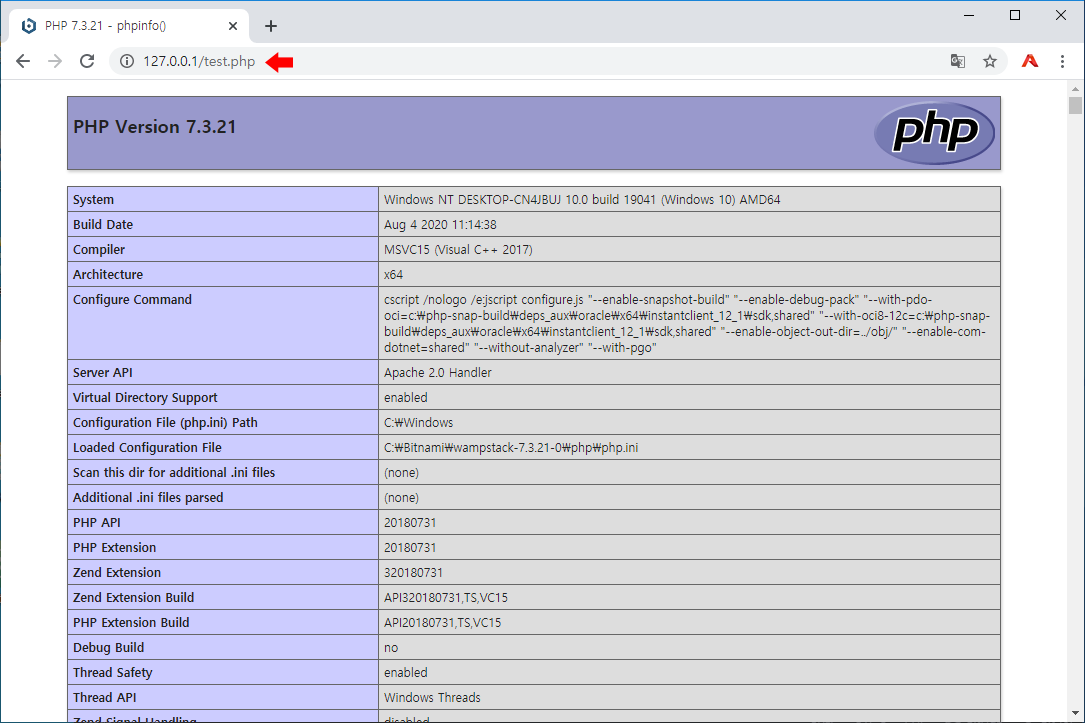Bookmark this page with the star
The width and height of the screenshot is (1085, 723).
[990, 62]
